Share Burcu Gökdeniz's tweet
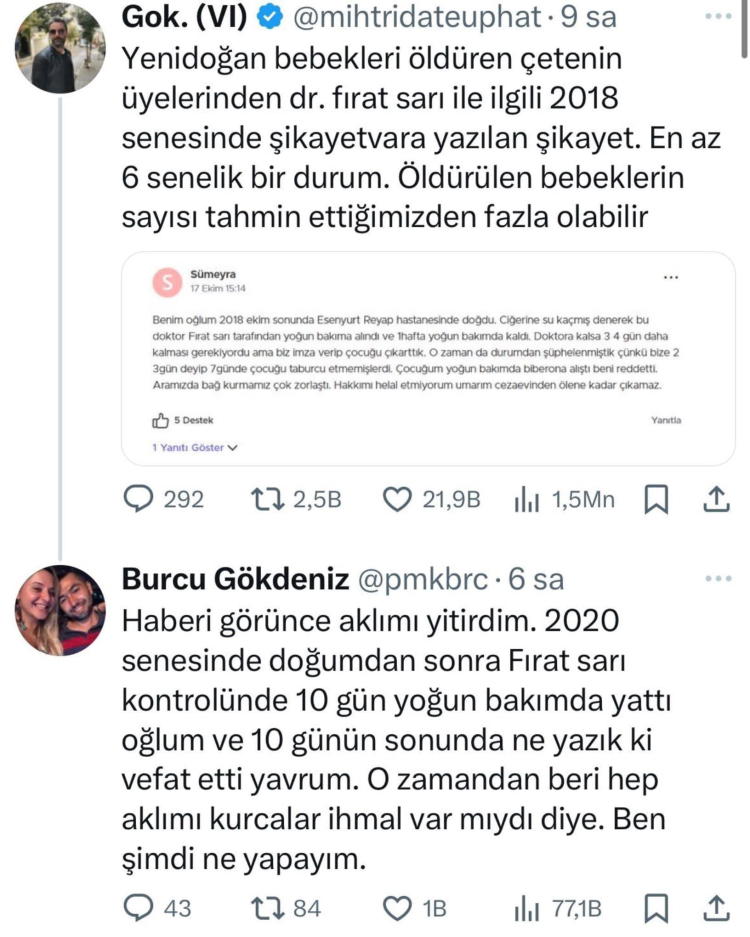 tap(716, 908)
